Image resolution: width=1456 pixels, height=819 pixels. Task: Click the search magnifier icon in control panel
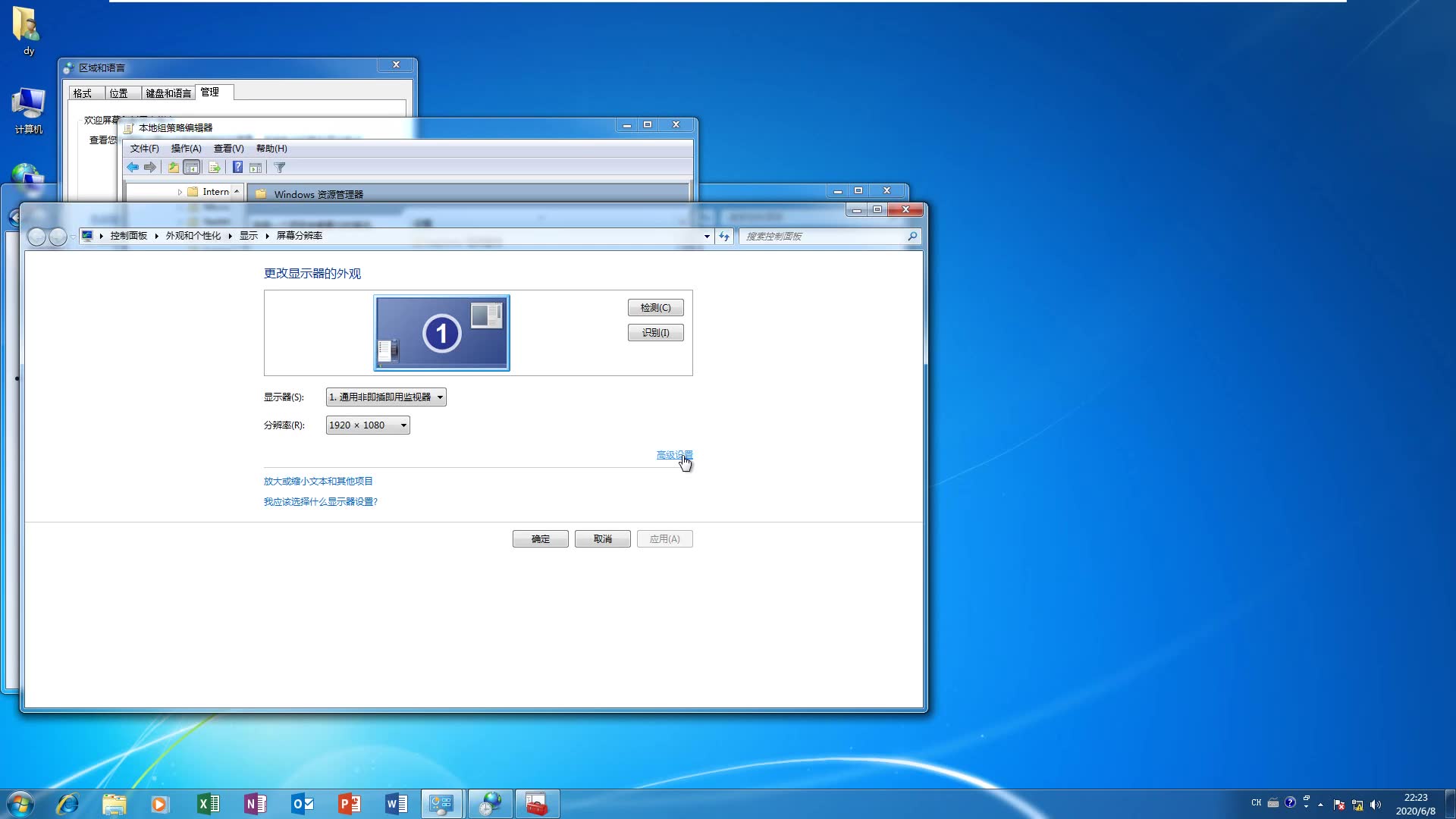coord(912,237)
